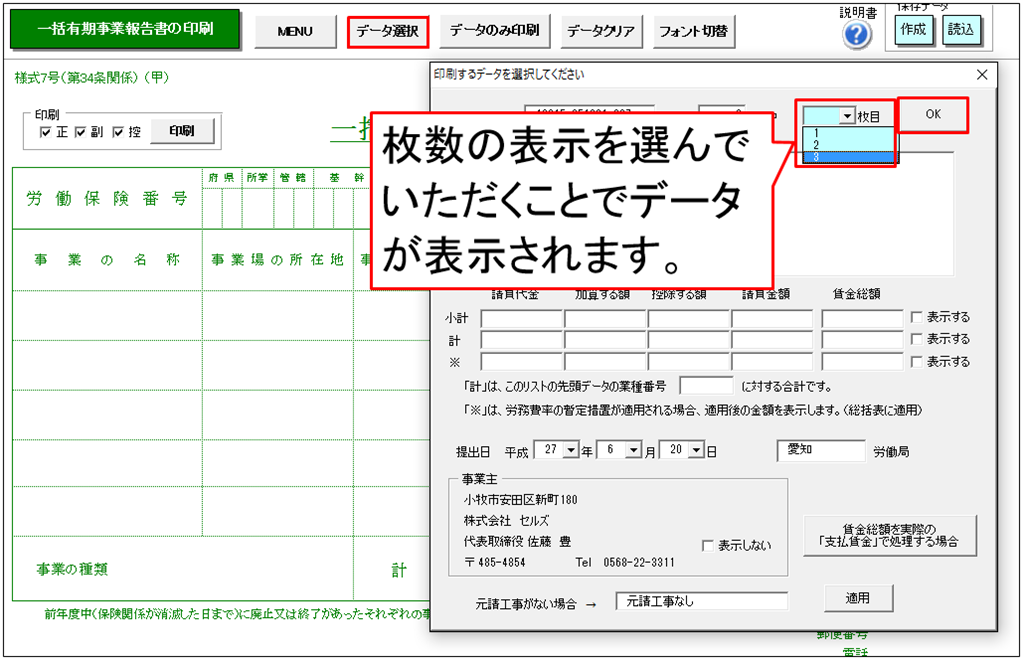This screenshot has width=1024, height=661.
Task: Click the 読込 load-data button
Action: pos(961,30)
